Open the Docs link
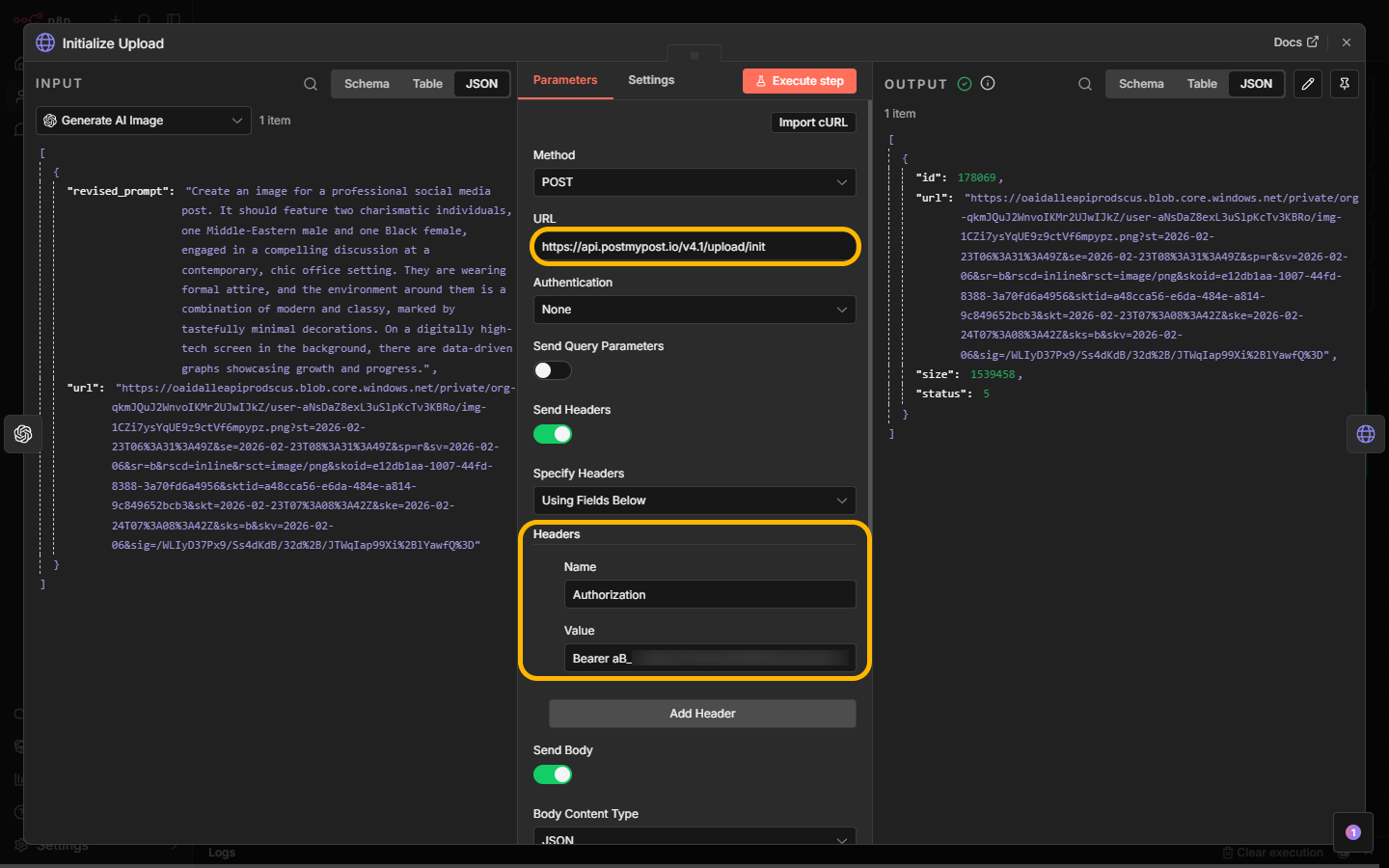1389x868 pixels. coord(1294,42)
